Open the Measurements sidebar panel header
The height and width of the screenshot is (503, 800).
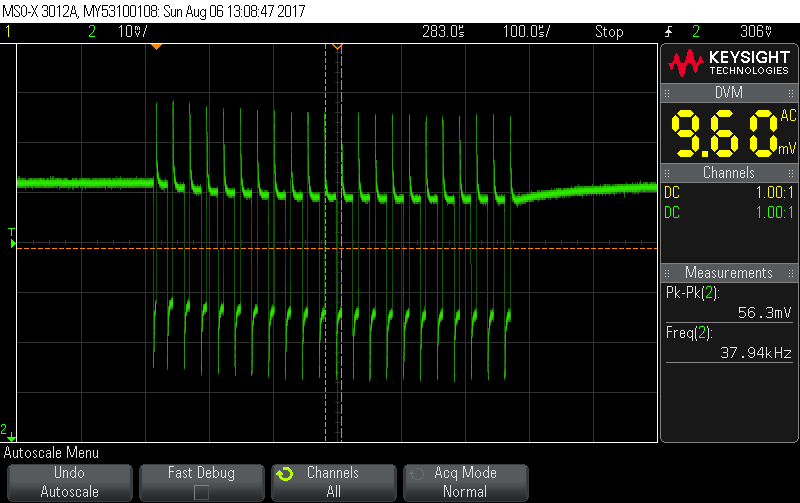coord(728,273)
